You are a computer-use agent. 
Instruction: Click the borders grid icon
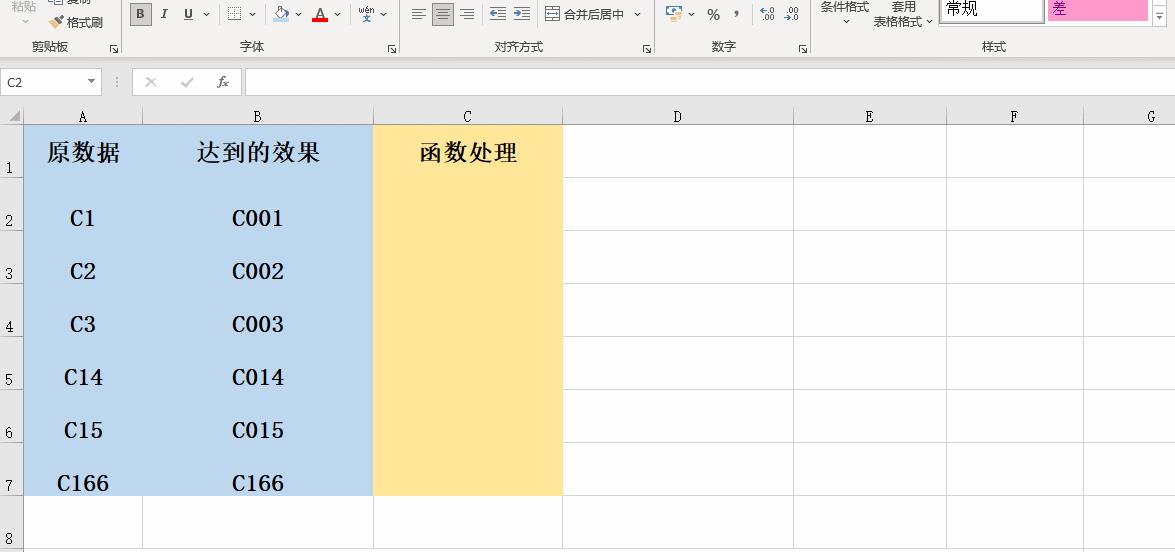[x=234, y=14]
